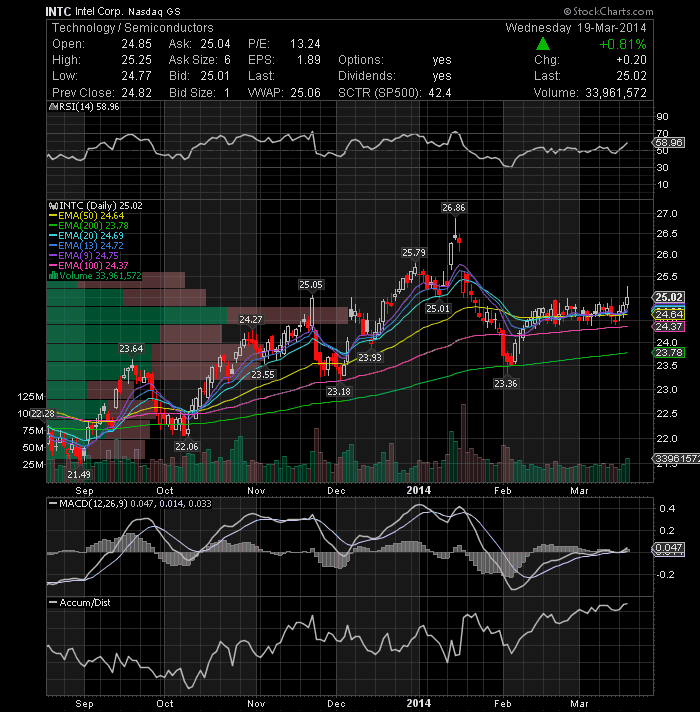Select the P/E value 13.24
Screen dimensions: 700x712
coord(305,44)
